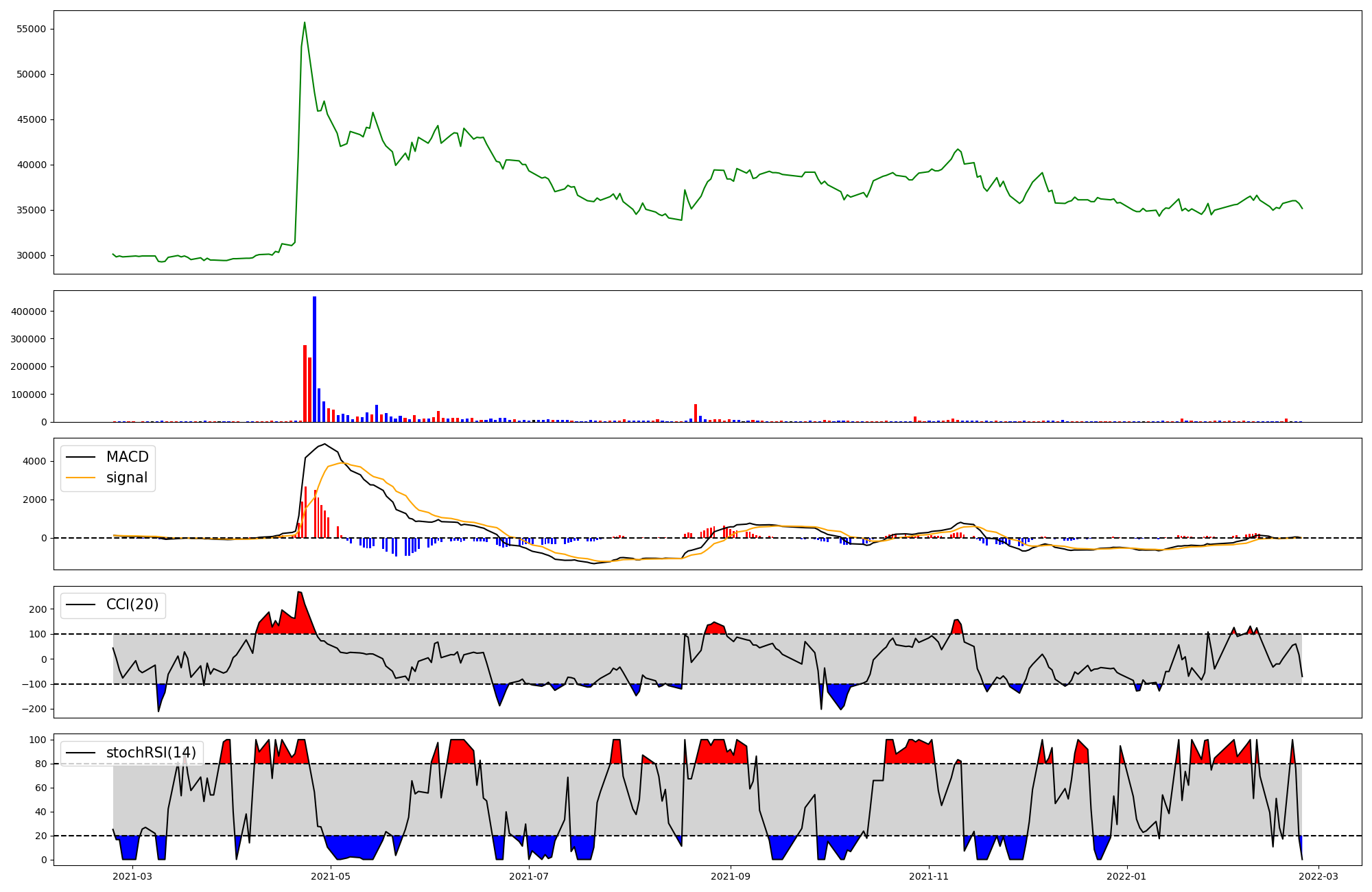1372x892 pixels.
Task: Click the orange signal legend line sample
Action: pyautogui.click(x=80, y=478)
